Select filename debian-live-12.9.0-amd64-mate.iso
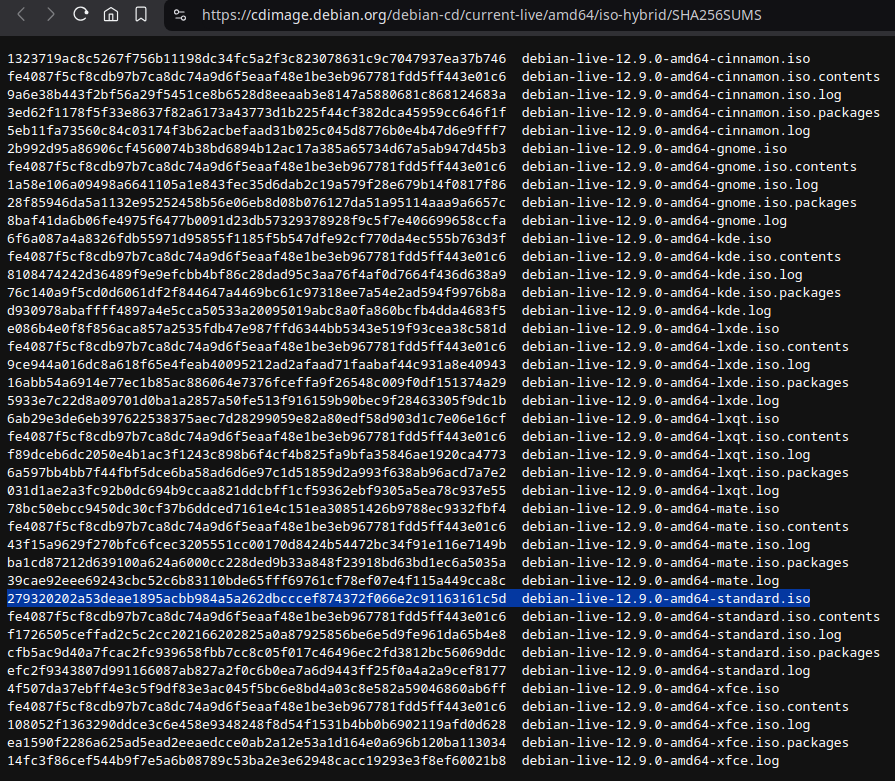The height and width of the screenshot is (781, 895). click(650, 508)
